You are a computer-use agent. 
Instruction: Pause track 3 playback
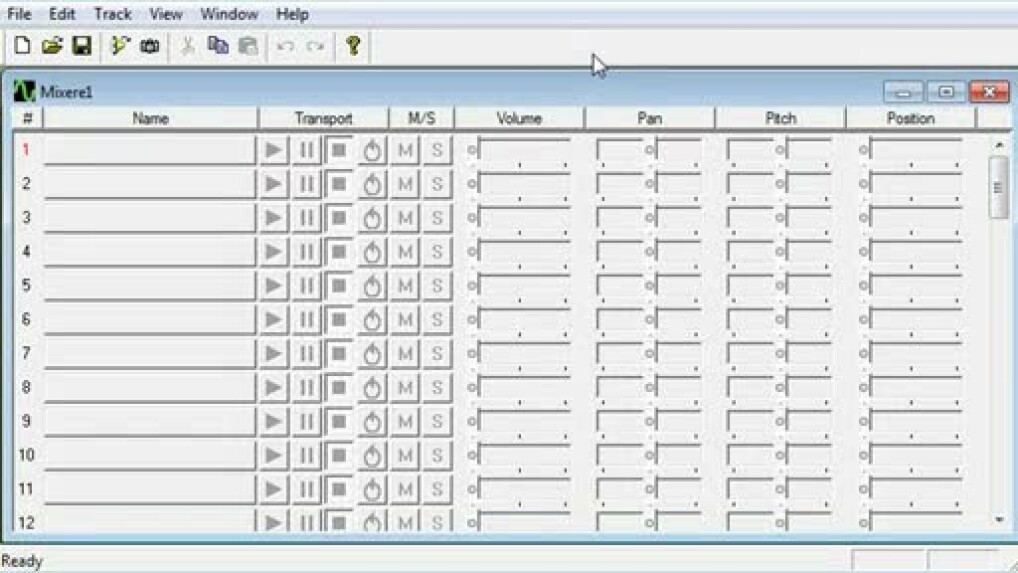pyautogui.click(x=306, y=217)
